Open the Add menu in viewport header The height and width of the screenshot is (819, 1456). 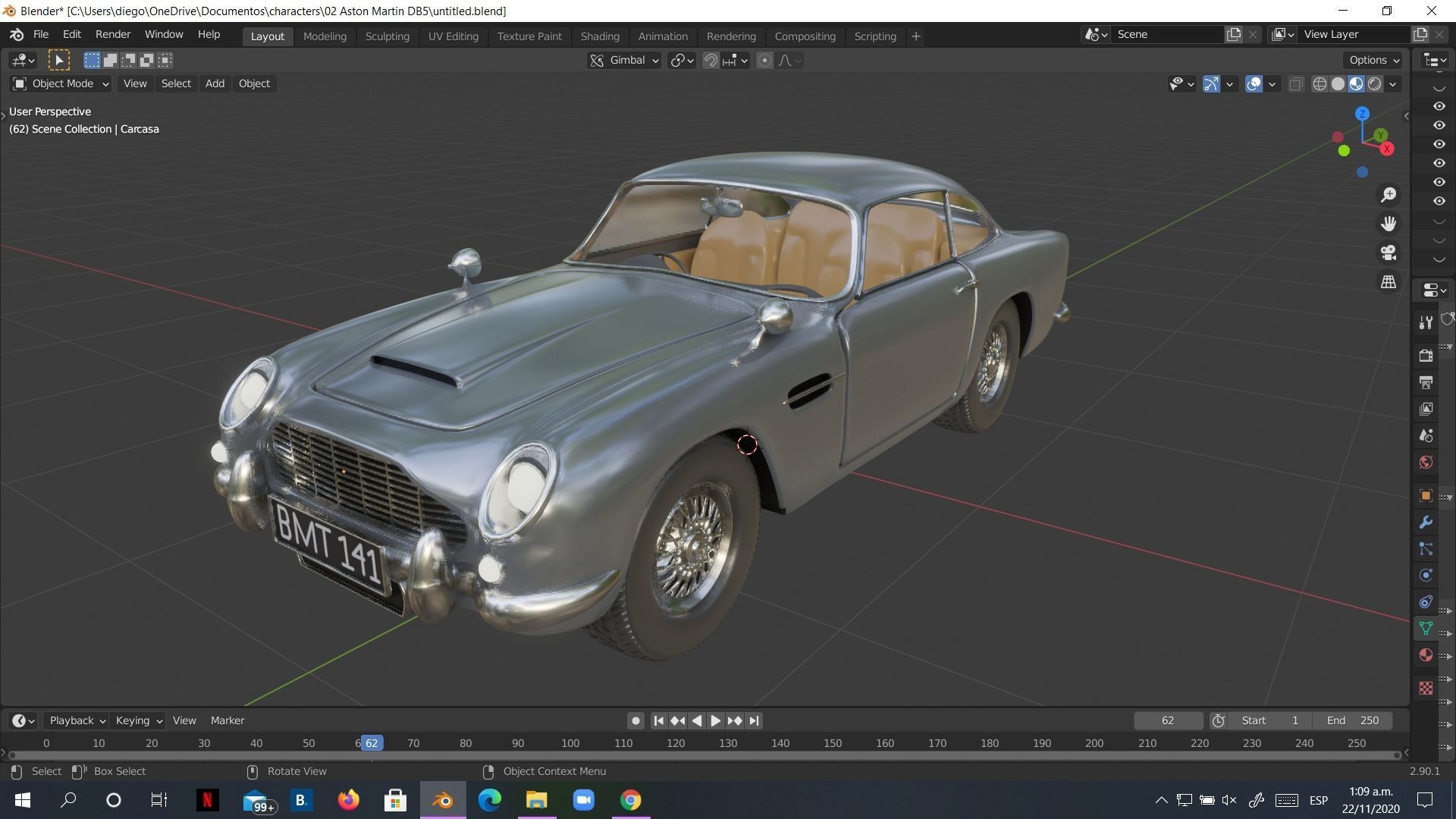(215, 83)
